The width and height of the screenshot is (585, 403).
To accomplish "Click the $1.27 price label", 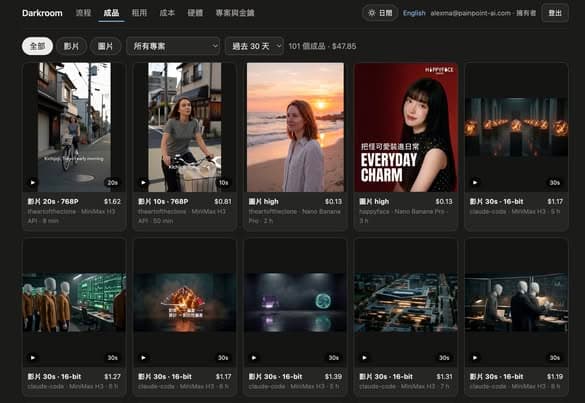I will tap(112, 377).
